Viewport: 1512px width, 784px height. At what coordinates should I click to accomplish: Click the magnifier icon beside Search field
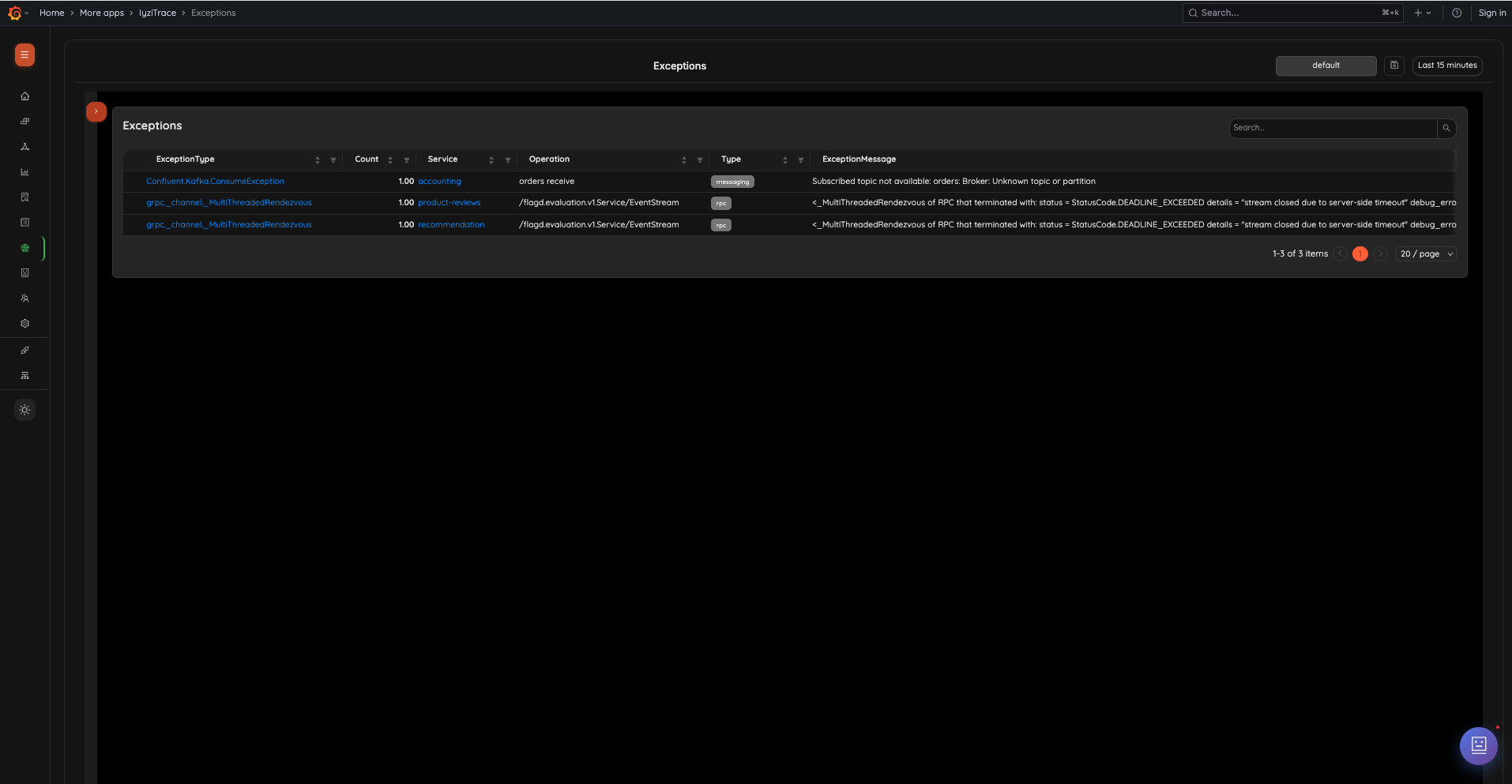[1446, 128]
